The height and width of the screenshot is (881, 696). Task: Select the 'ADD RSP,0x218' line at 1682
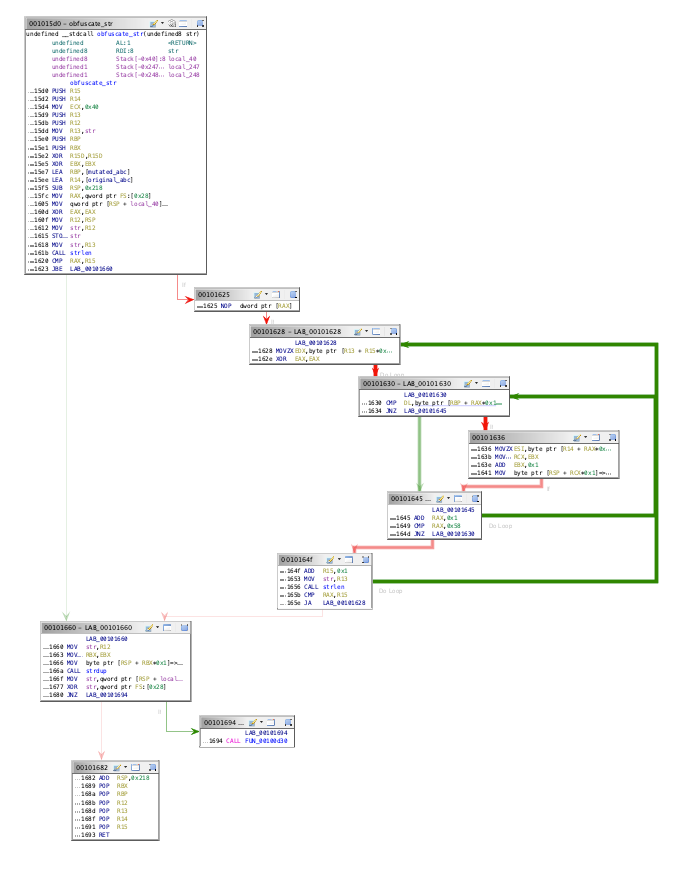pyautogui.click(x=112, y=778)
